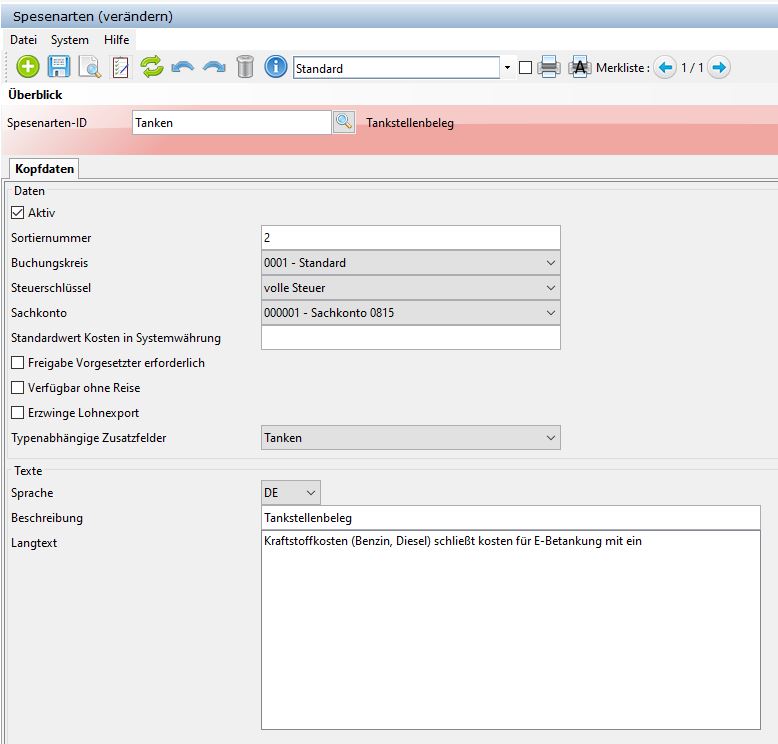Tick the Verfügbar ohne Reise checkbox

tap(18, 388)
